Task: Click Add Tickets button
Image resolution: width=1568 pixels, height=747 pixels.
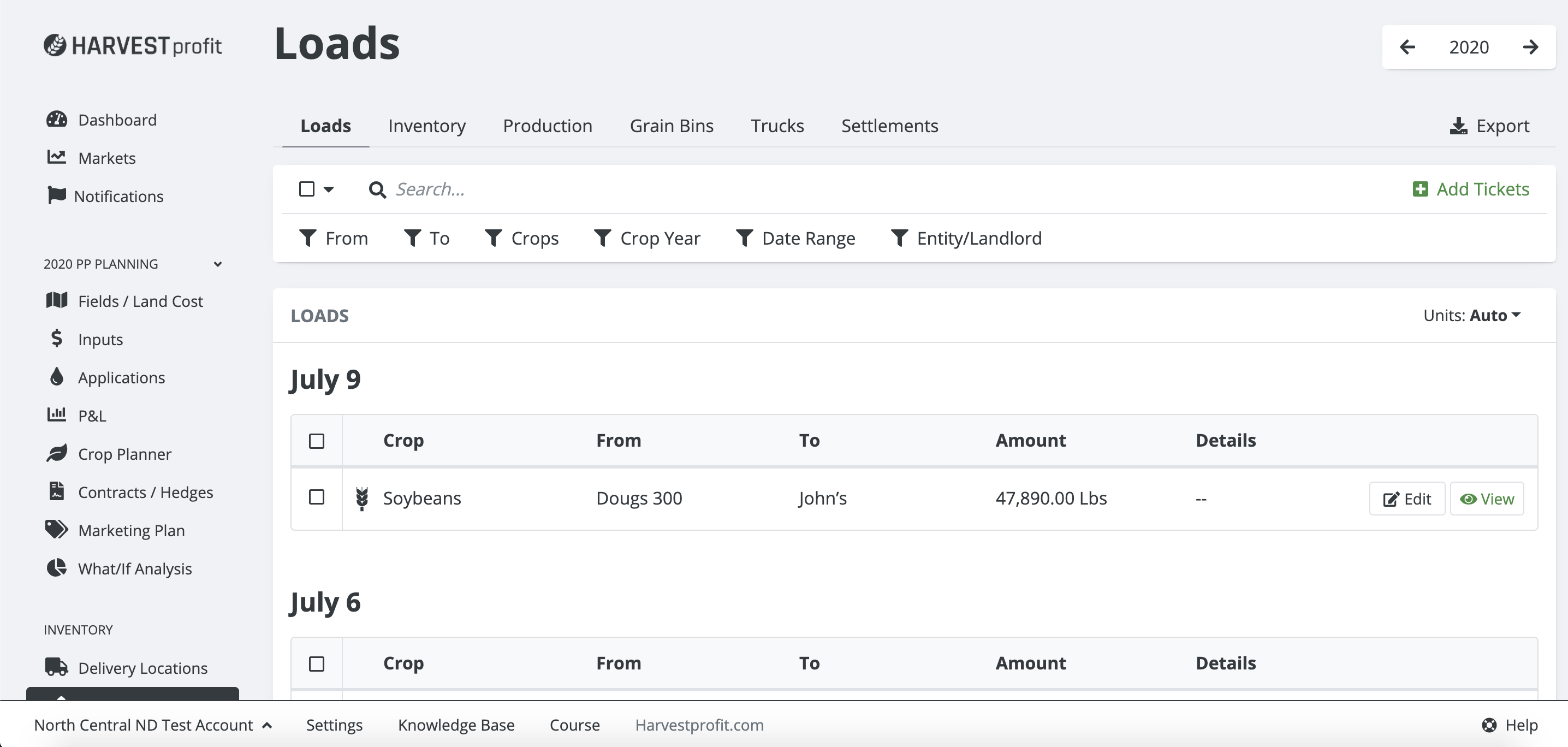Action: [1471, 189]
